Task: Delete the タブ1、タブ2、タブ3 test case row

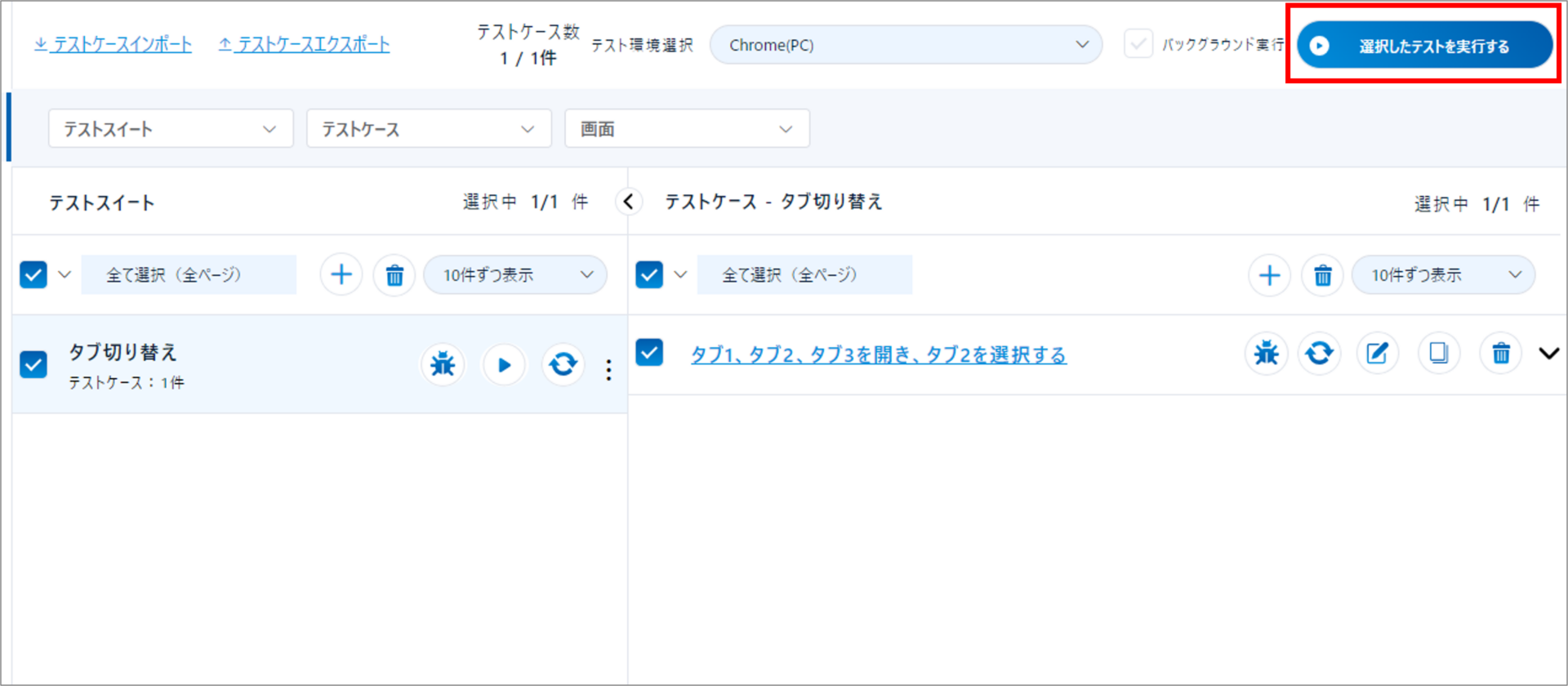Action: coord(1501,354)
